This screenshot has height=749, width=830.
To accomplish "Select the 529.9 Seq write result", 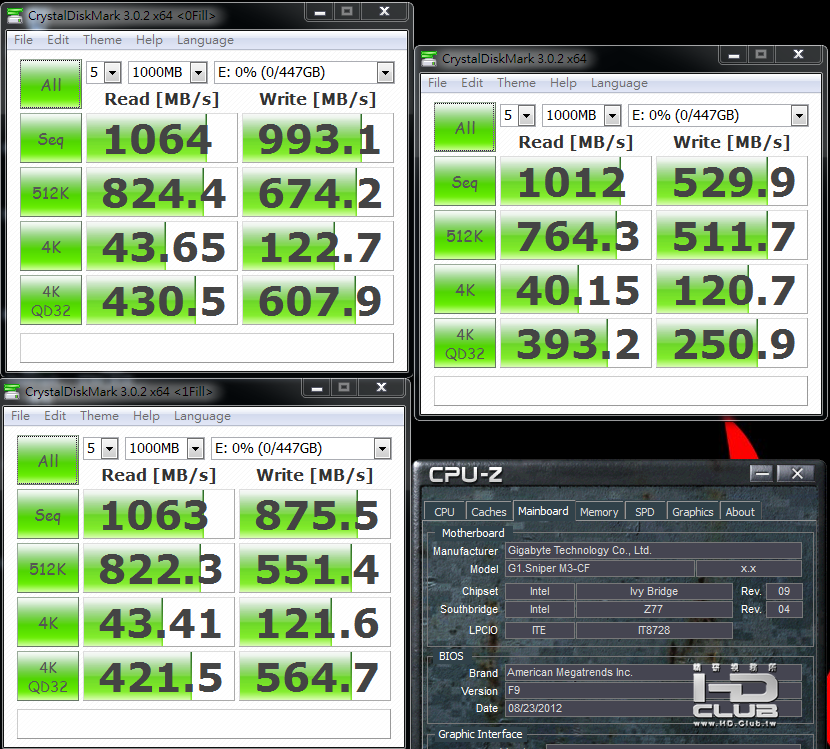I will coord(732,181).
